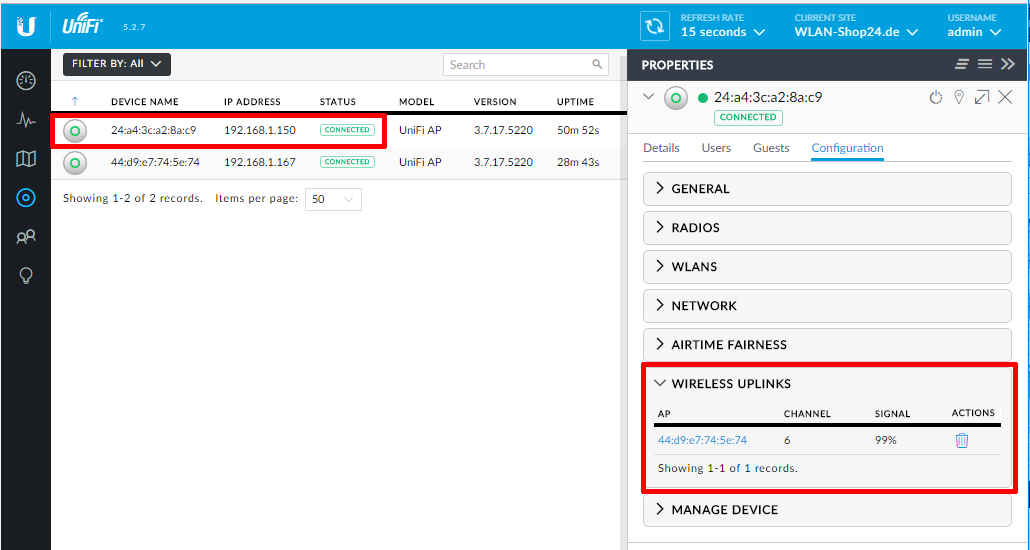Collapse the device header chevron in Properties
Image resolution: width=1030 pixels, height=550 pixels.
[x=648, y=97]
